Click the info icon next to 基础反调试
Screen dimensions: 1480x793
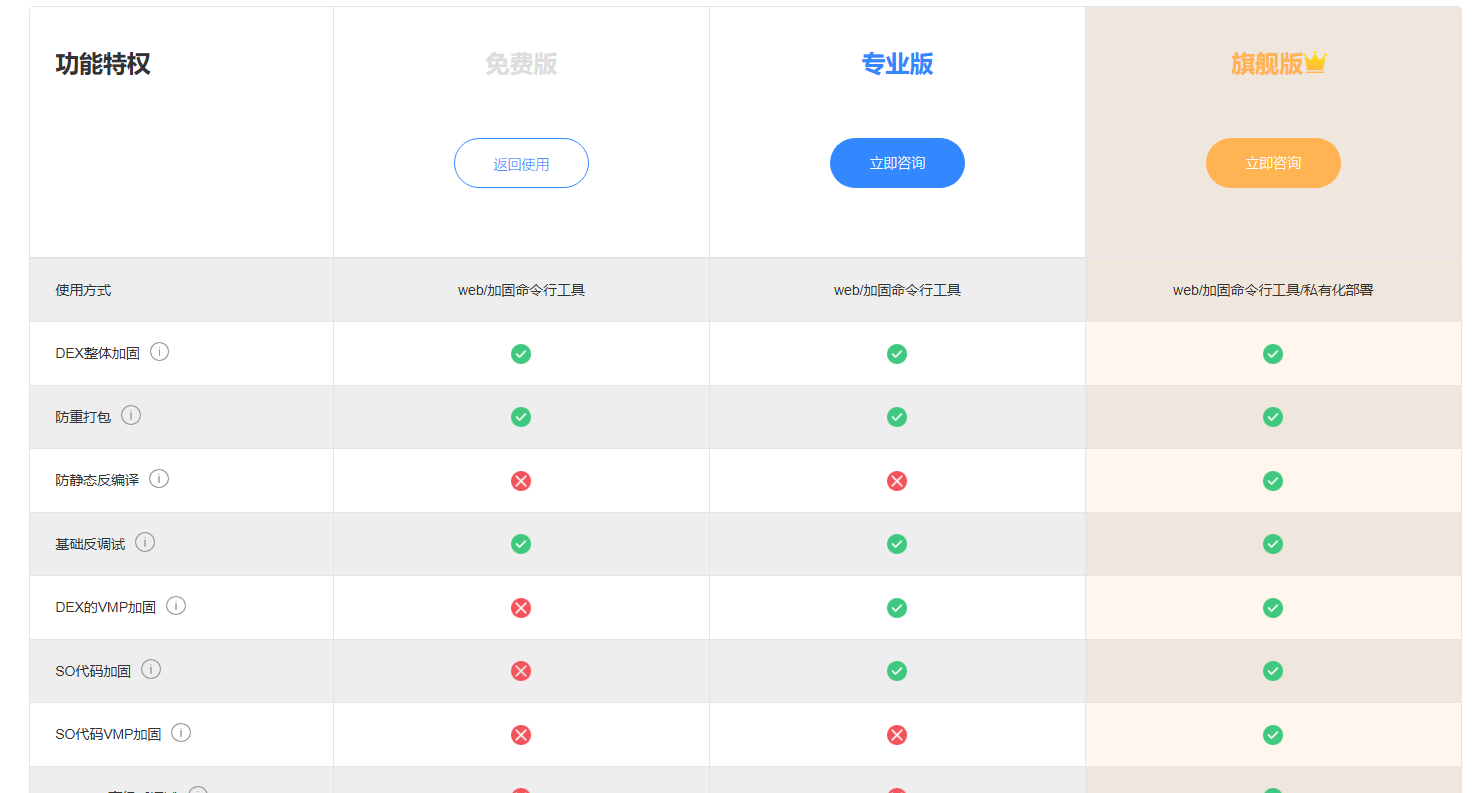145,542
